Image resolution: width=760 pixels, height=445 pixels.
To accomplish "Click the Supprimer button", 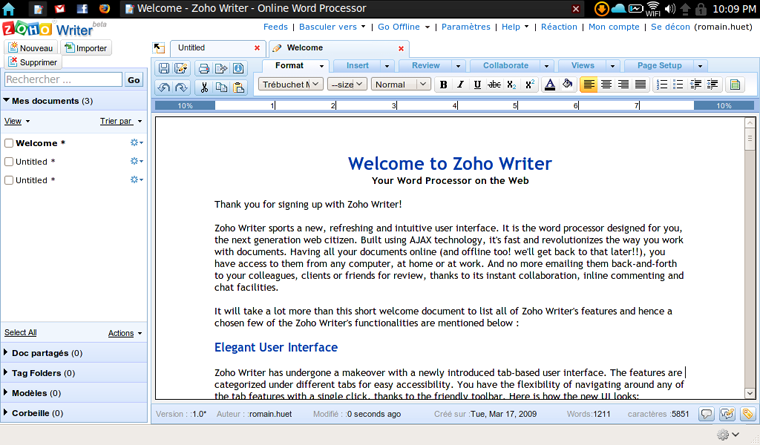I will click(33, 62).
